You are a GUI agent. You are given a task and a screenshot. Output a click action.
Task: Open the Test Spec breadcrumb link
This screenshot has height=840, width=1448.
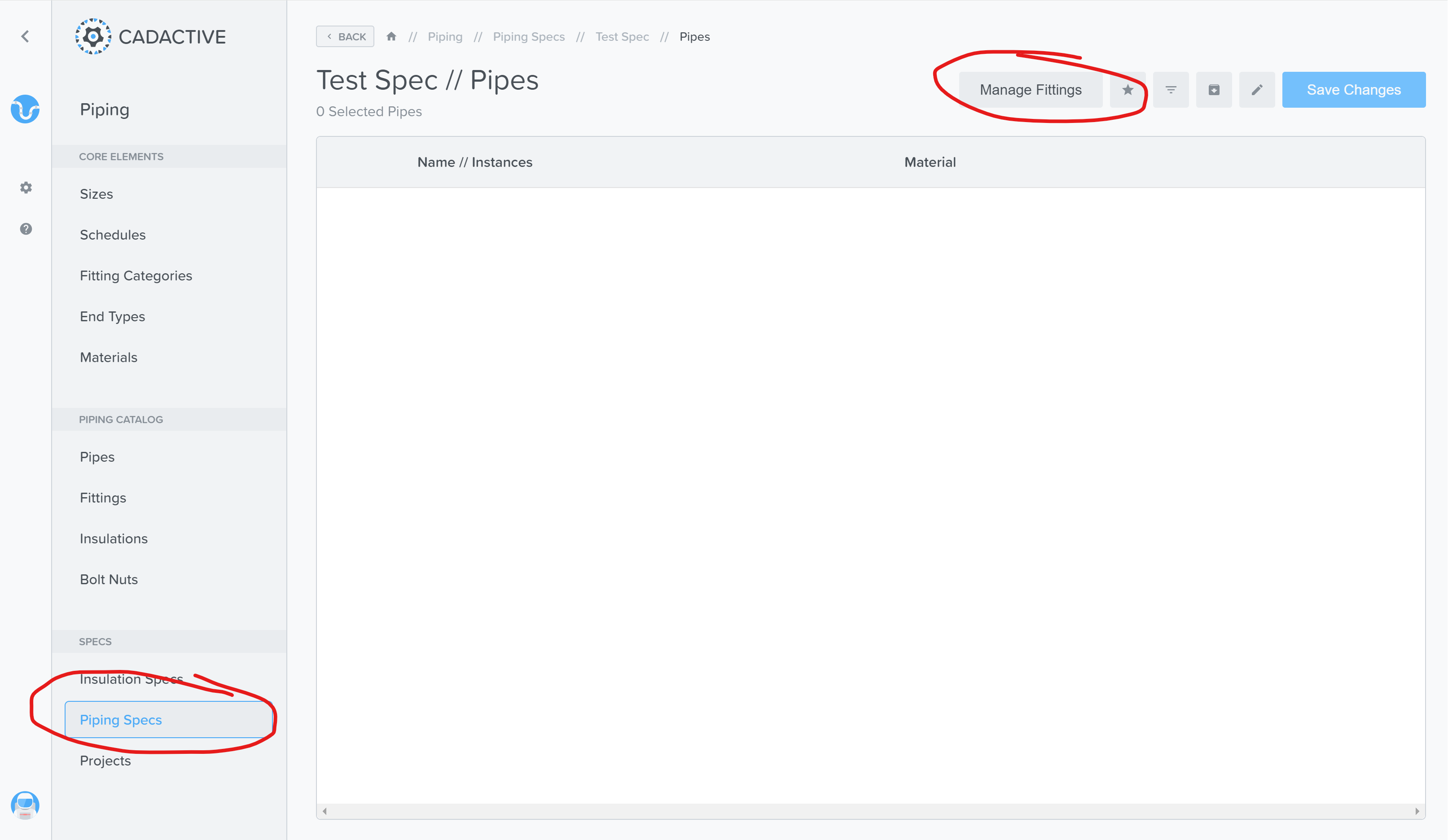[x=622, y=37]
